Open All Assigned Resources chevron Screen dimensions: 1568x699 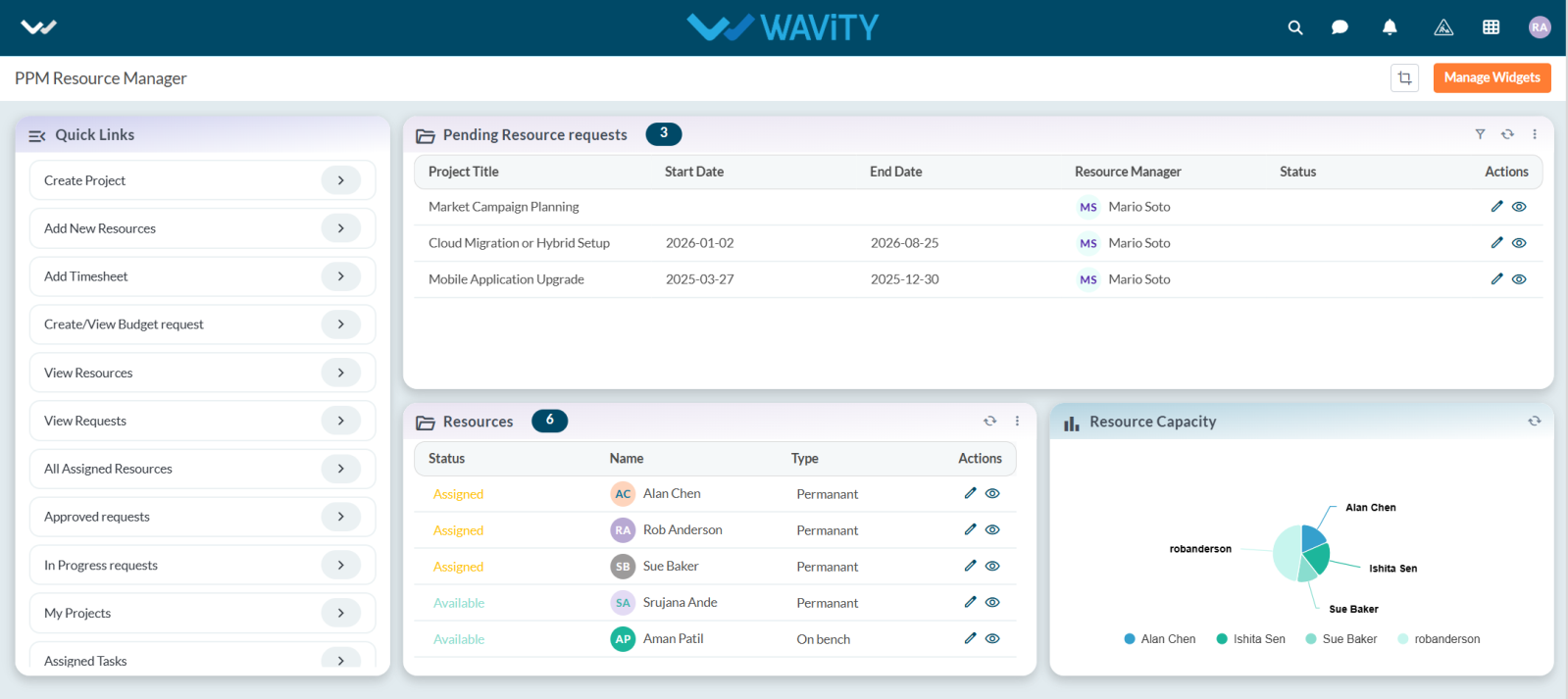point(341,469)
